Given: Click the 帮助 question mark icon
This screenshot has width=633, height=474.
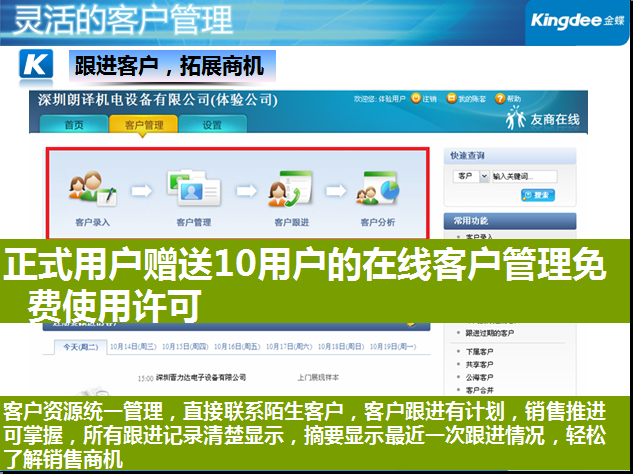Looking at the screenshot, I should 500,98.
